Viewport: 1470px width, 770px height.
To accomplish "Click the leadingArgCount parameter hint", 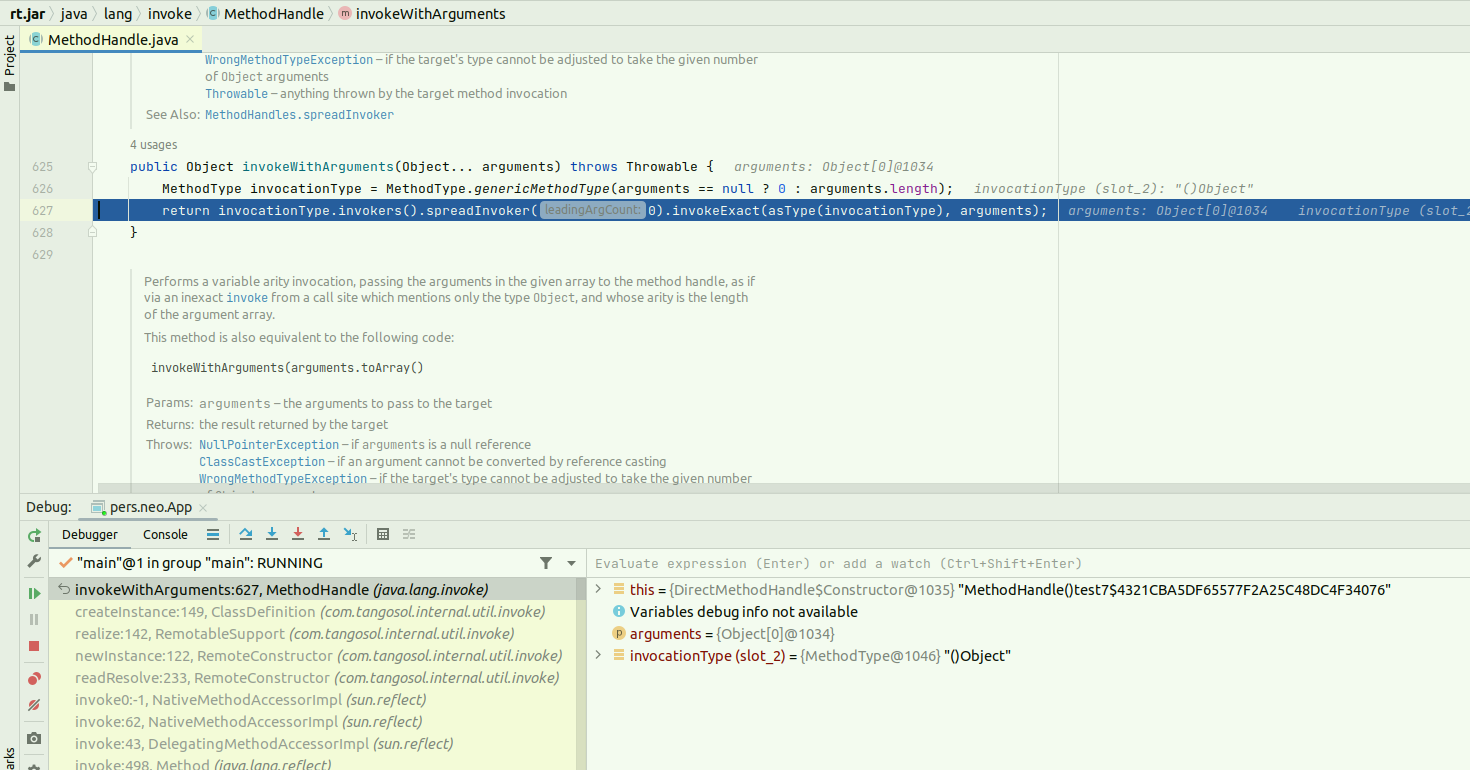I will 593,211.
